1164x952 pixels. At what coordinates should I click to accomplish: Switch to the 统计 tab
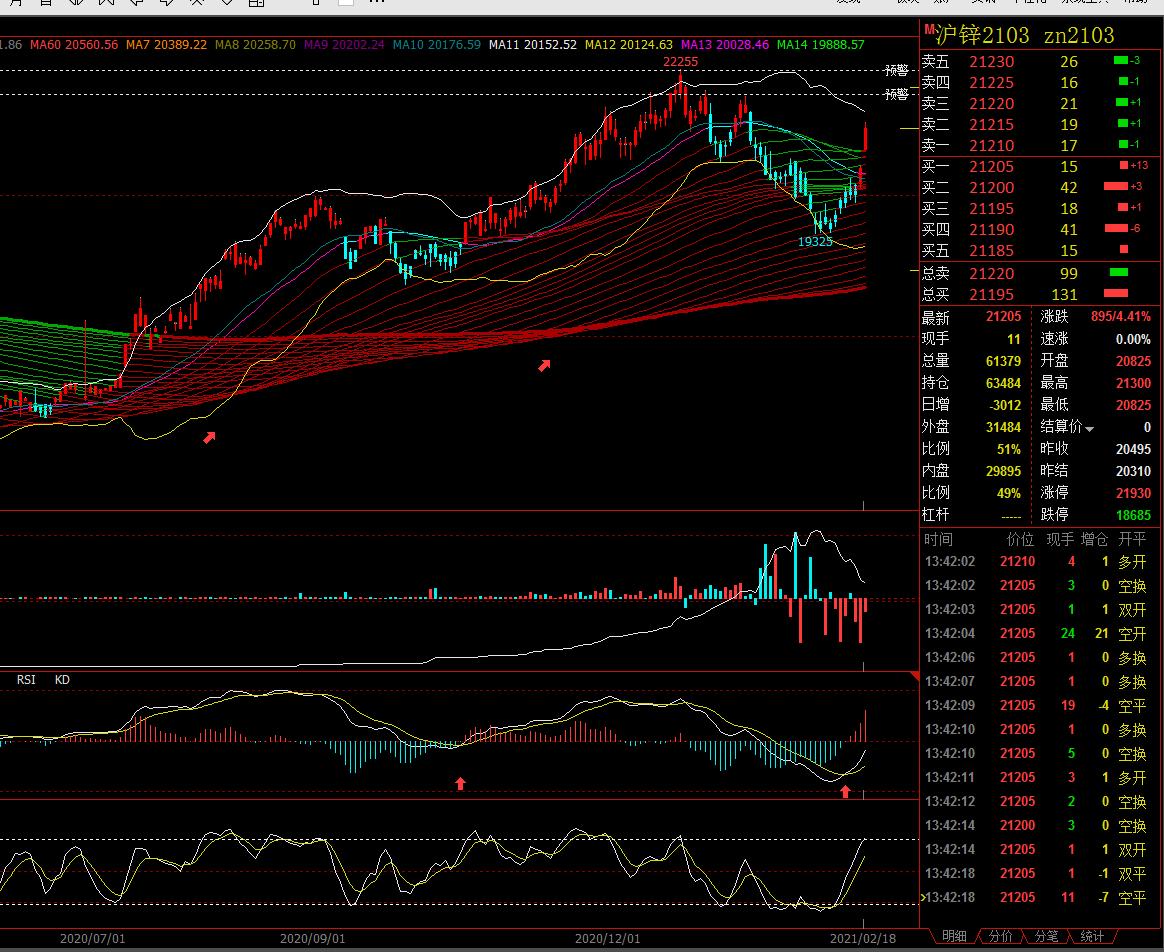click(x=1092, y=936)
